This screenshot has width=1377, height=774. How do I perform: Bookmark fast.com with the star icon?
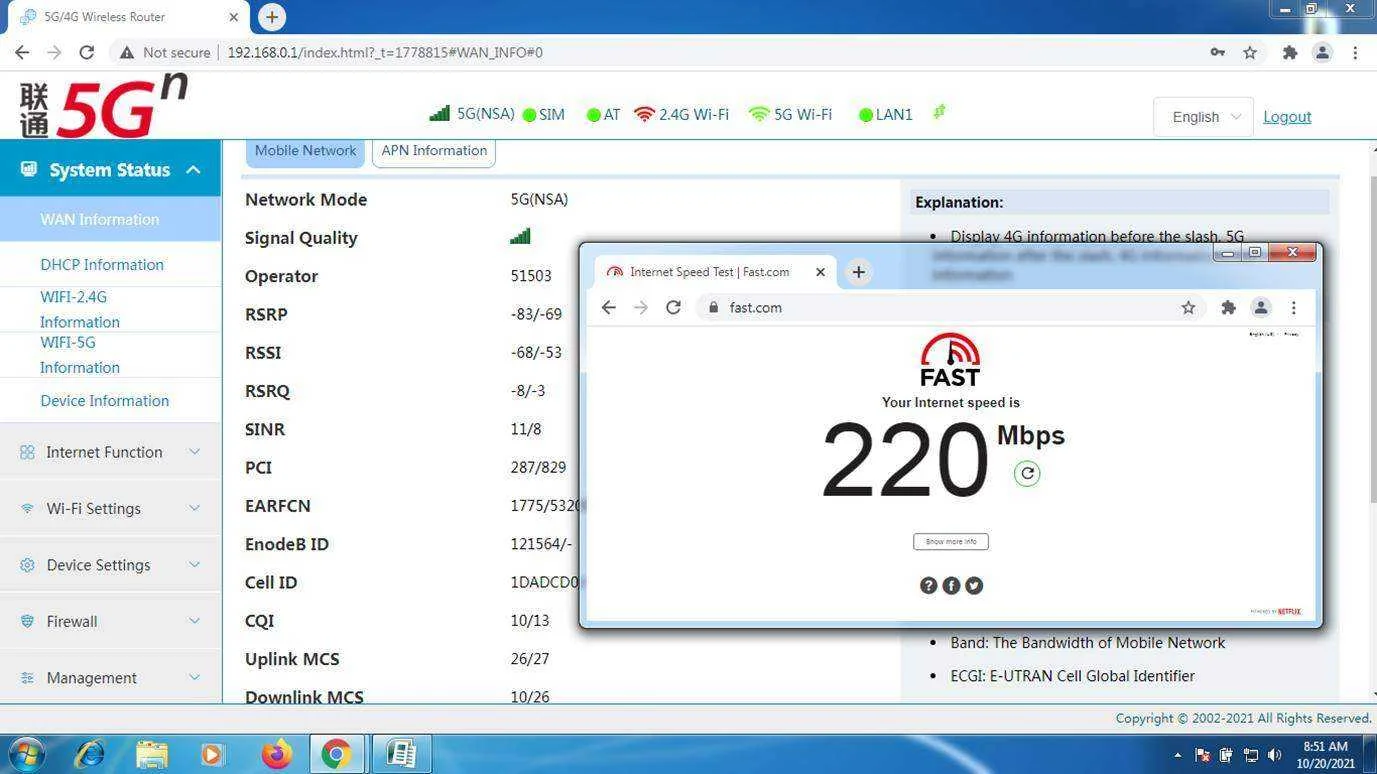click(x=1188, y=308)
